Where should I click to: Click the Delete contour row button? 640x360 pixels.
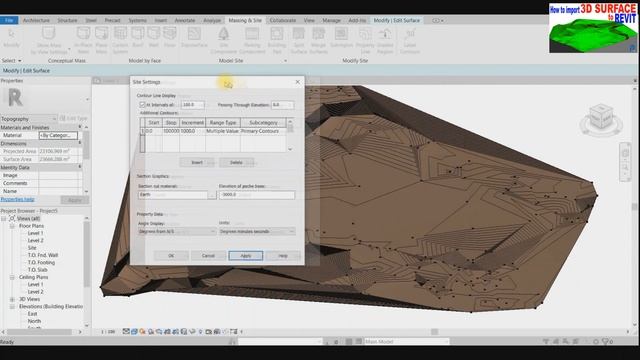pos(236,162)
